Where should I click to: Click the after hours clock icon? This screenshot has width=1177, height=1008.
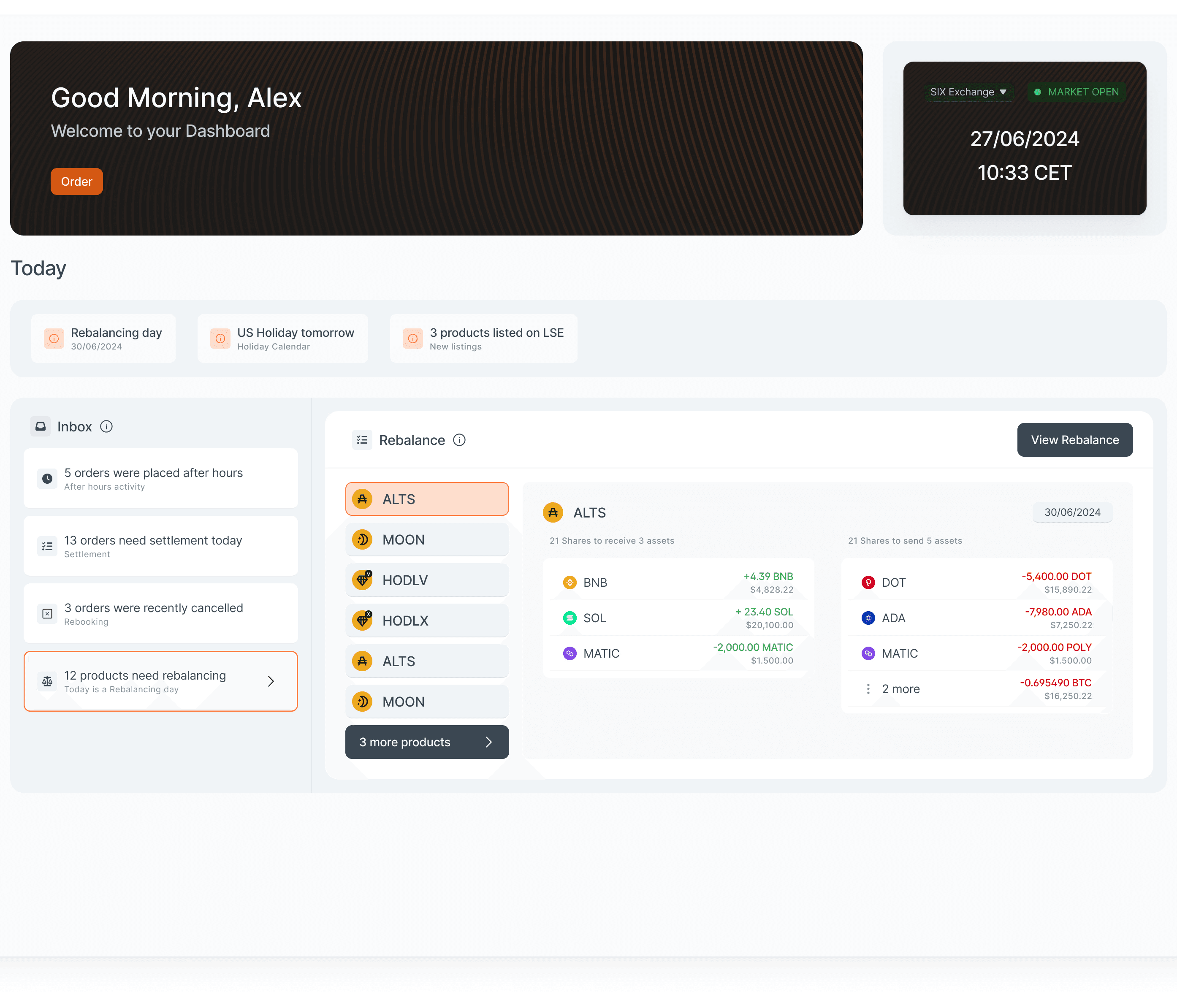(47, 479)
